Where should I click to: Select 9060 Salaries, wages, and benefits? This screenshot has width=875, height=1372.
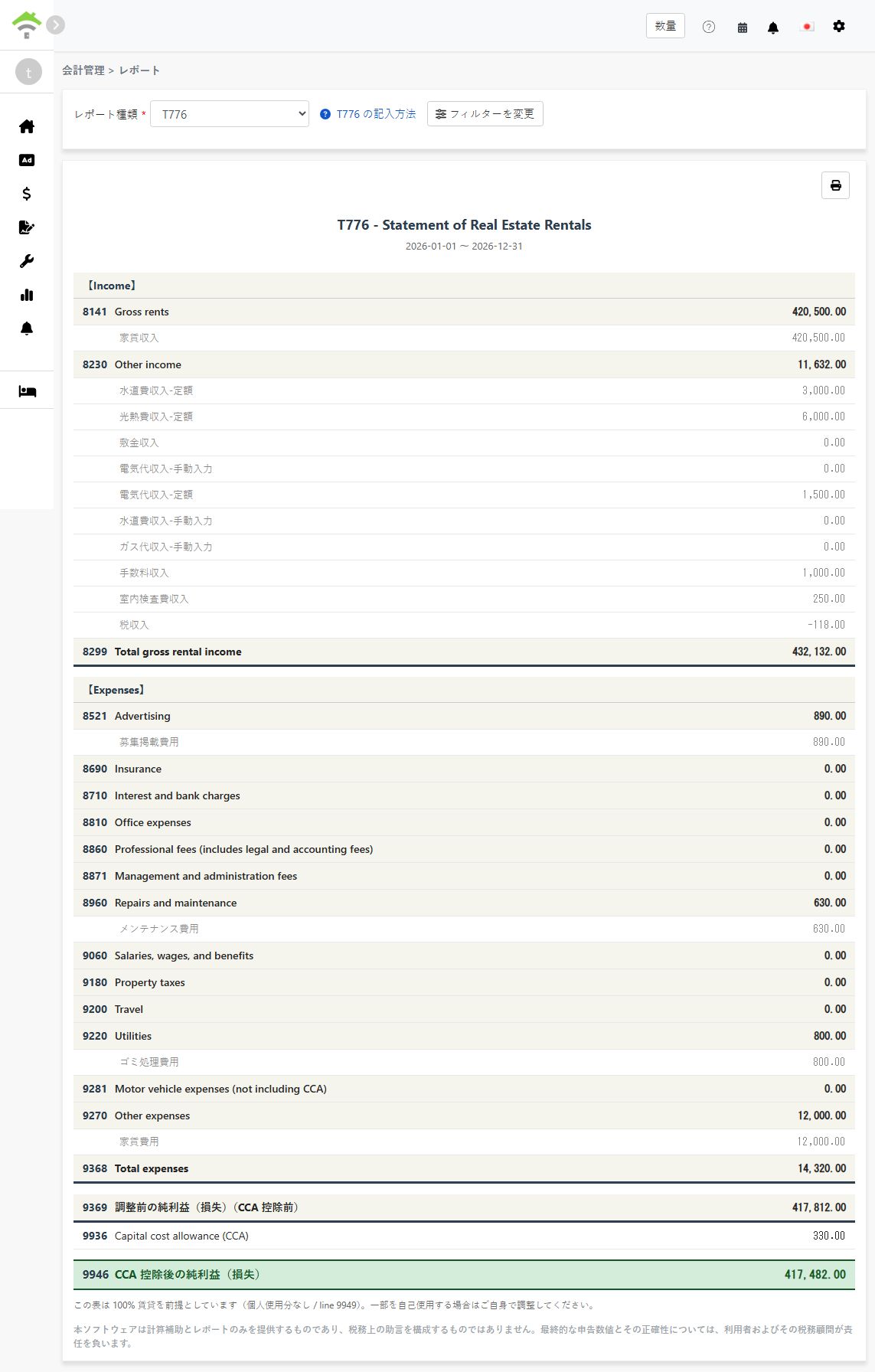464,955
